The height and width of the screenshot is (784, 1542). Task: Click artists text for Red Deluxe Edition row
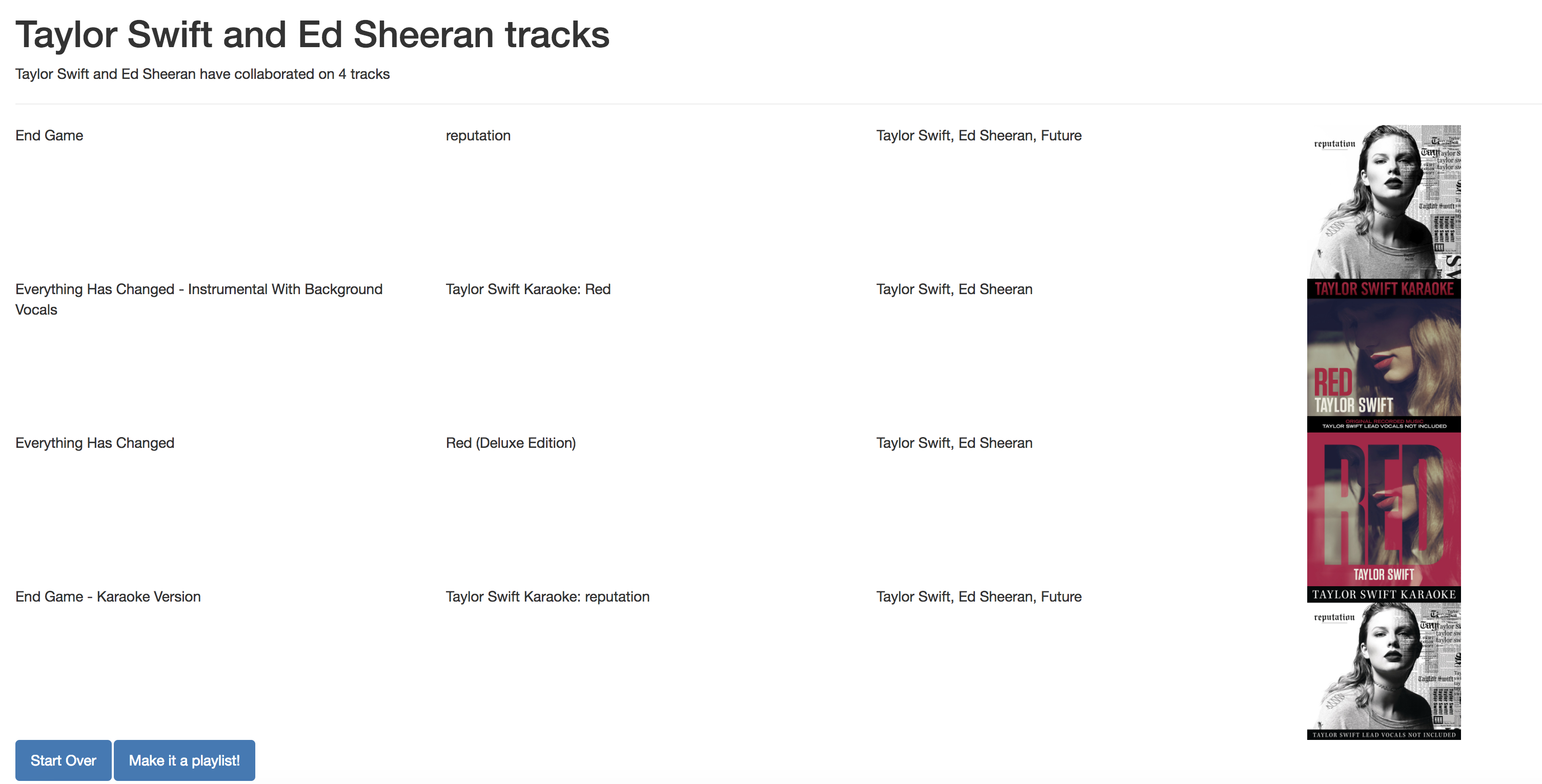coord(954,443)
